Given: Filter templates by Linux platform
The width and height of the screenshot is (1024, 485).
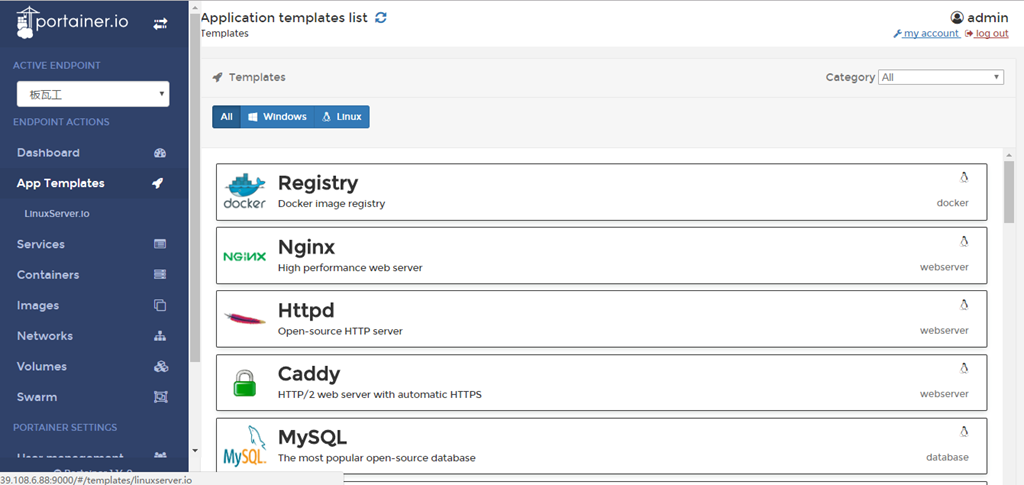Looking at the screenshot, I should tap(341, 117).
